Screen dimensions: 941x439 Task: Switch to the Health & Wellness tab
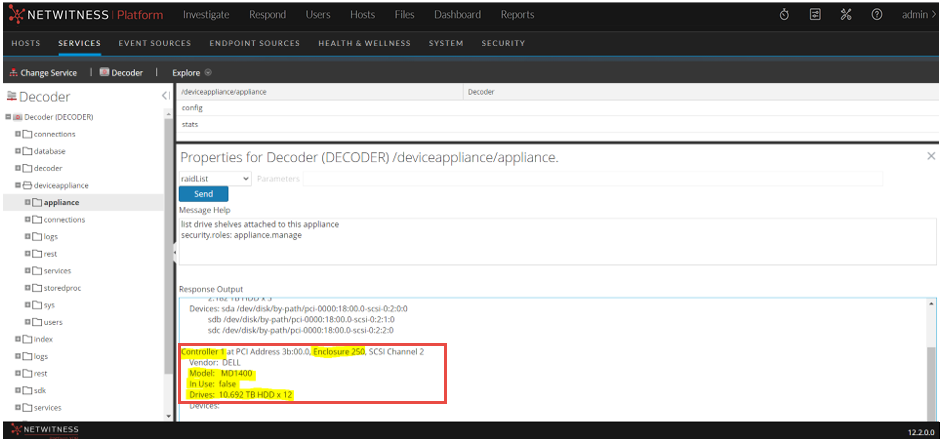pyautogui.click(x=364, y=43)
